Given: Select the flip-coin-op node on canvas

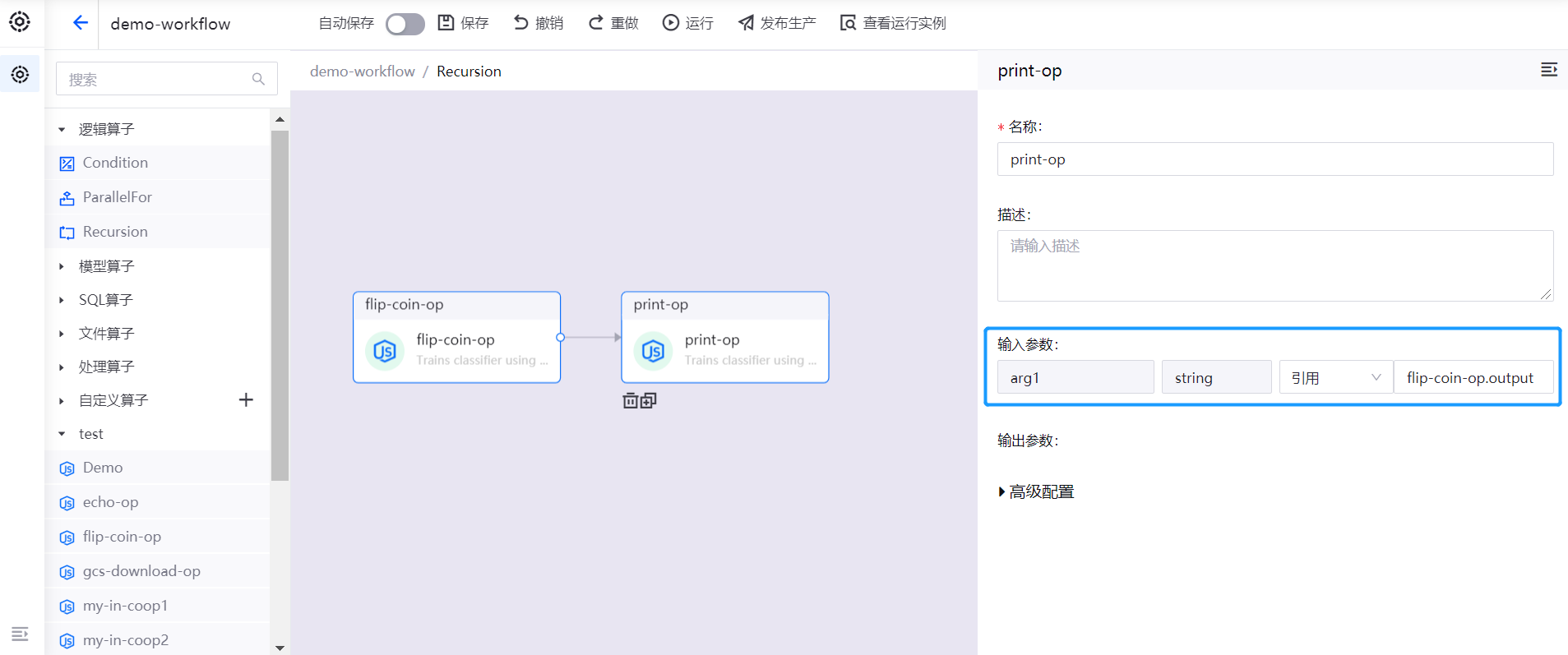Looking at the screenshot, I should (x=456, y=337).
